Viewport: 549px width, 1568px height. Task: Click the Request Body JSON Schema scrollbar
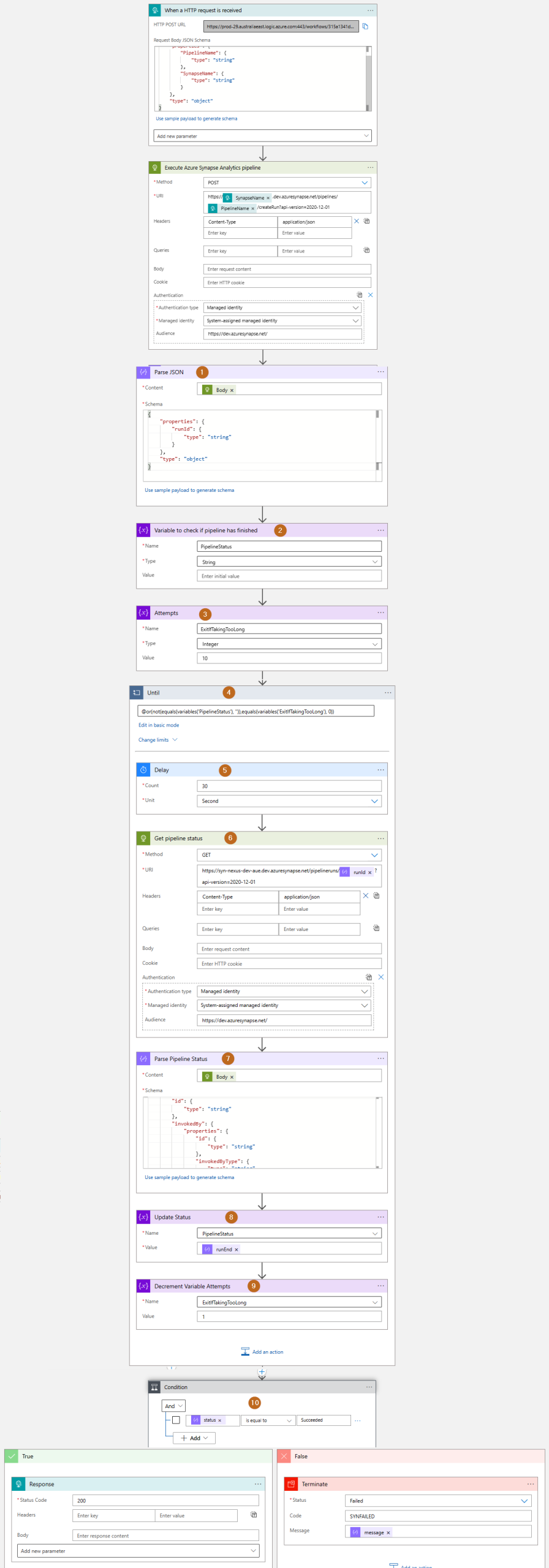(368, 78)
